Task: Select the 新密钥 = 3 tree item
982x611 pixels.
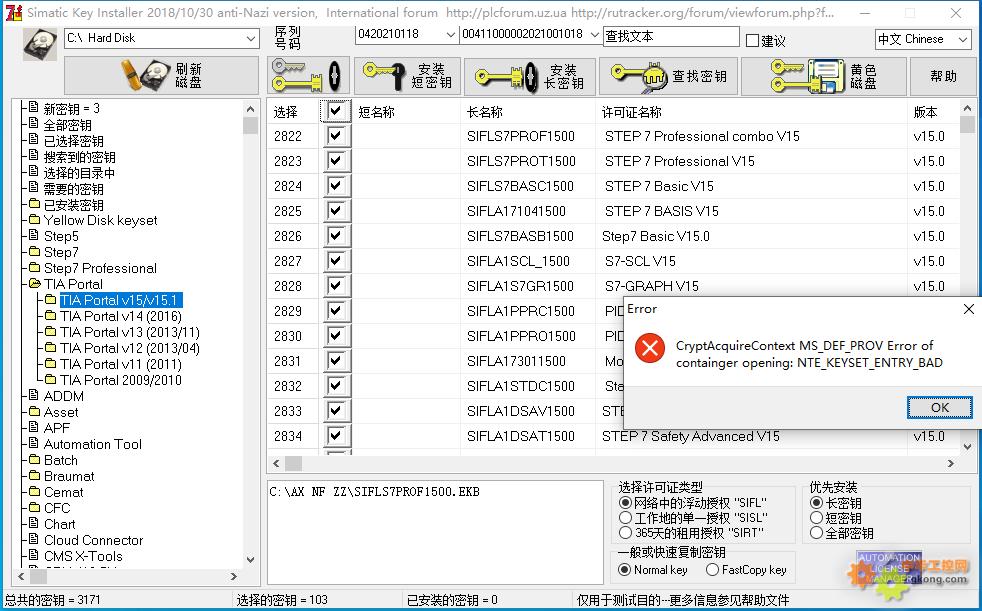Action: tap(71, 109)
